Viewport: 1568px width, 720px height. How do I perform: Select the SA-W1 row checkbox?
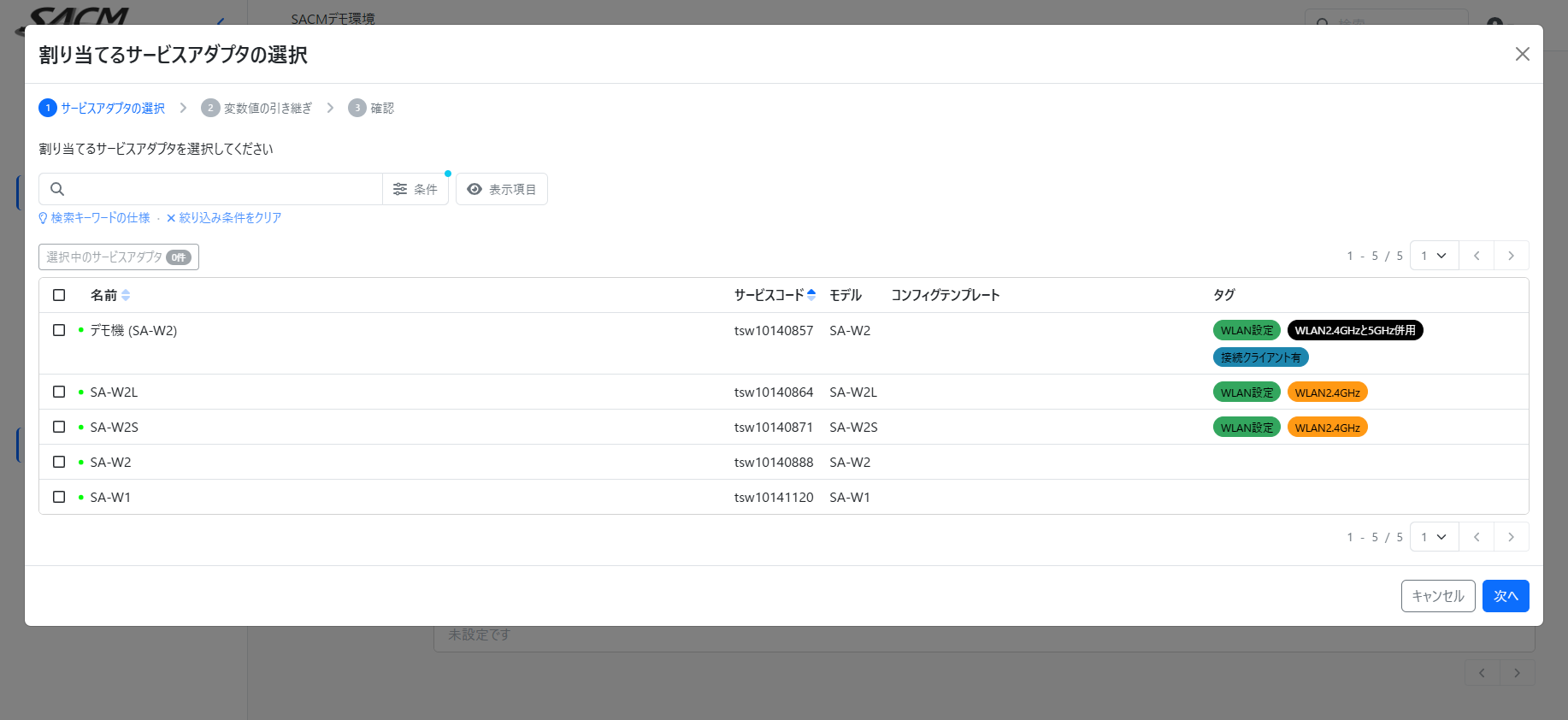[59, 497]
